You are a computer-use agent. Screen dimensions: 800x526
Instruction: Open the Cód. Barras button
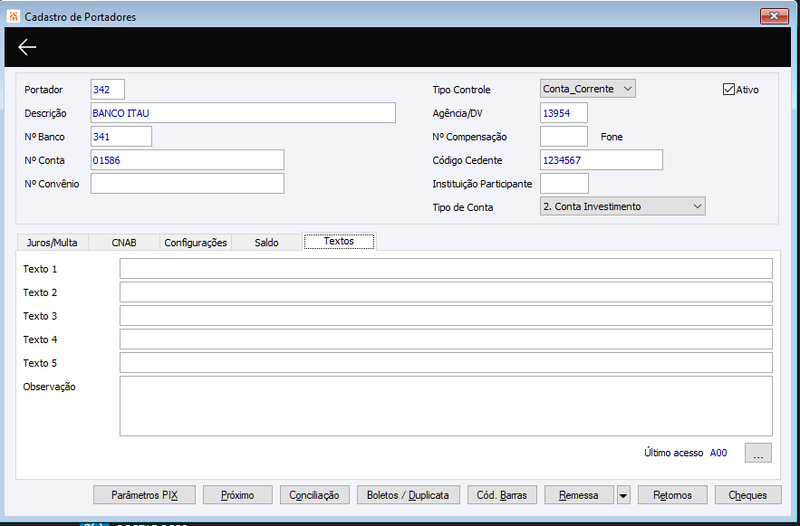click(x=502, y=495)
